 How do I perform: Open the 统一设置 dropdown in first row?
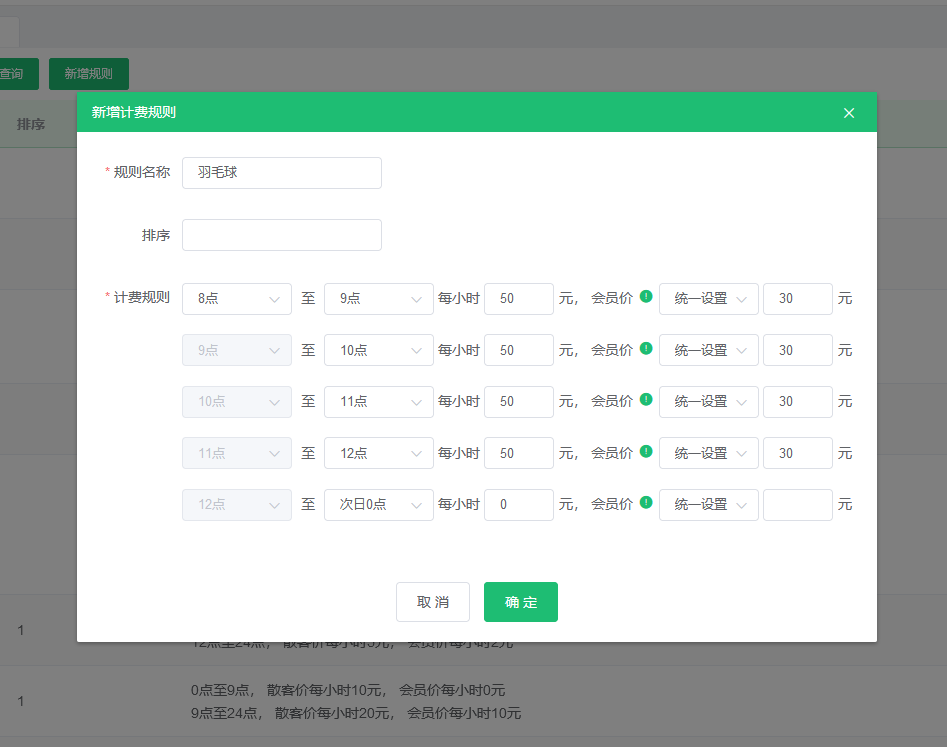coord(708,299)
